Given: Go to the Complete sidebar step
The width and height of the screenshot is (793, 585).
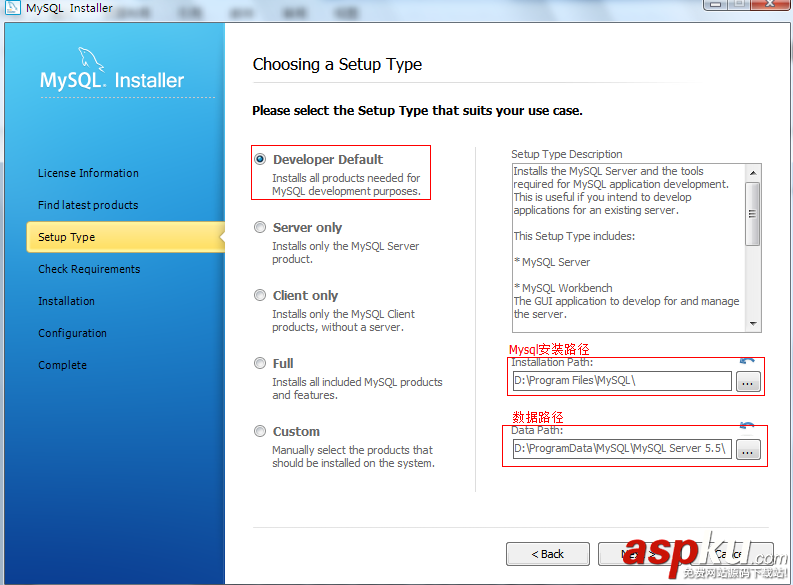Looking at the screenshot, I should 62,365.
